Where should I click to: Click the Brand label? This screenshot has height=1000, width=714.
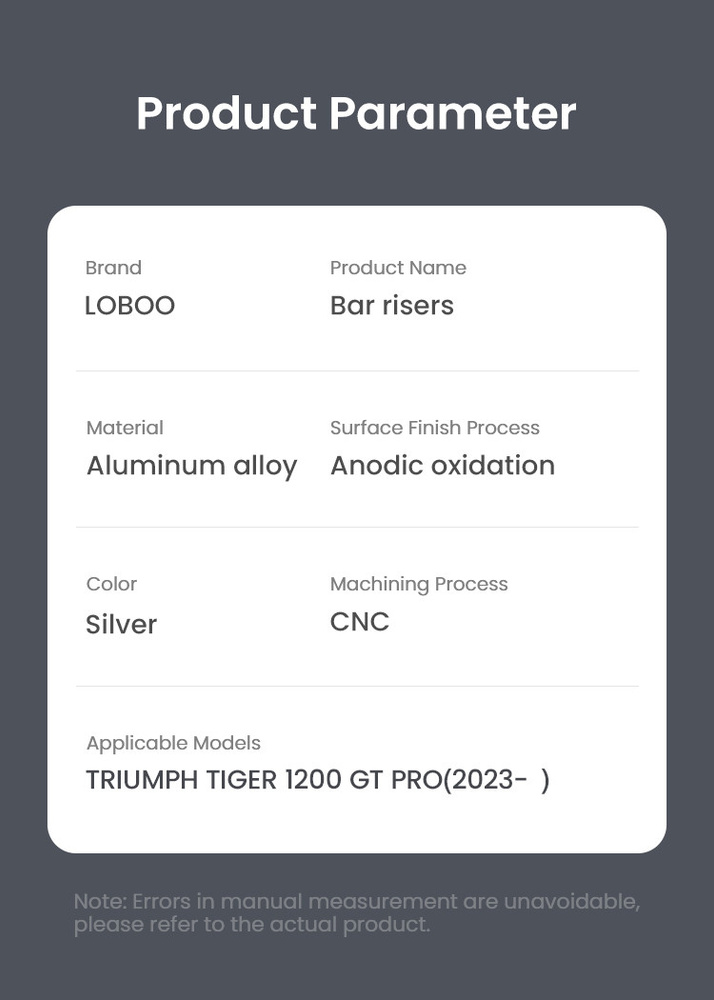113,268
